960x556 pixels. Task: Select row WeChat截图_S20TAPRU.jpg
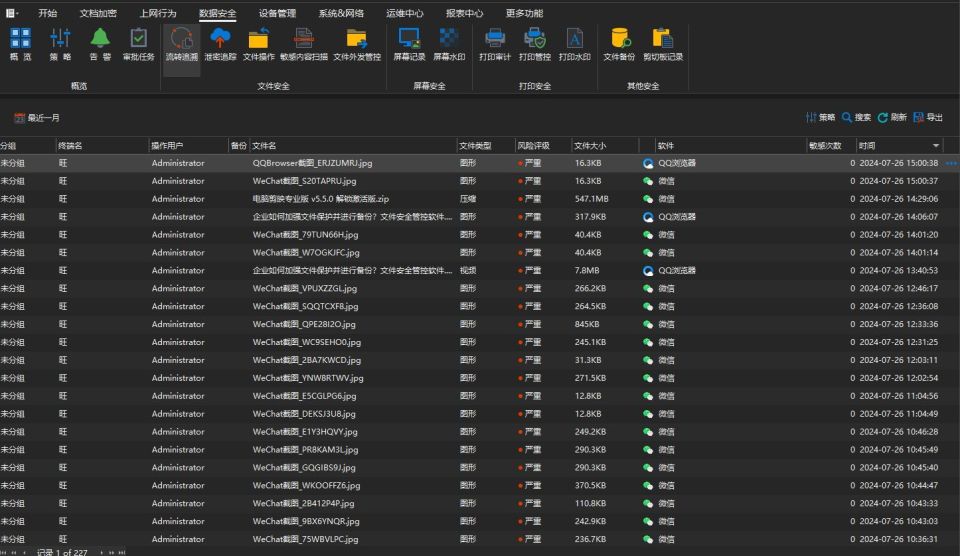[x=480, y=181]
